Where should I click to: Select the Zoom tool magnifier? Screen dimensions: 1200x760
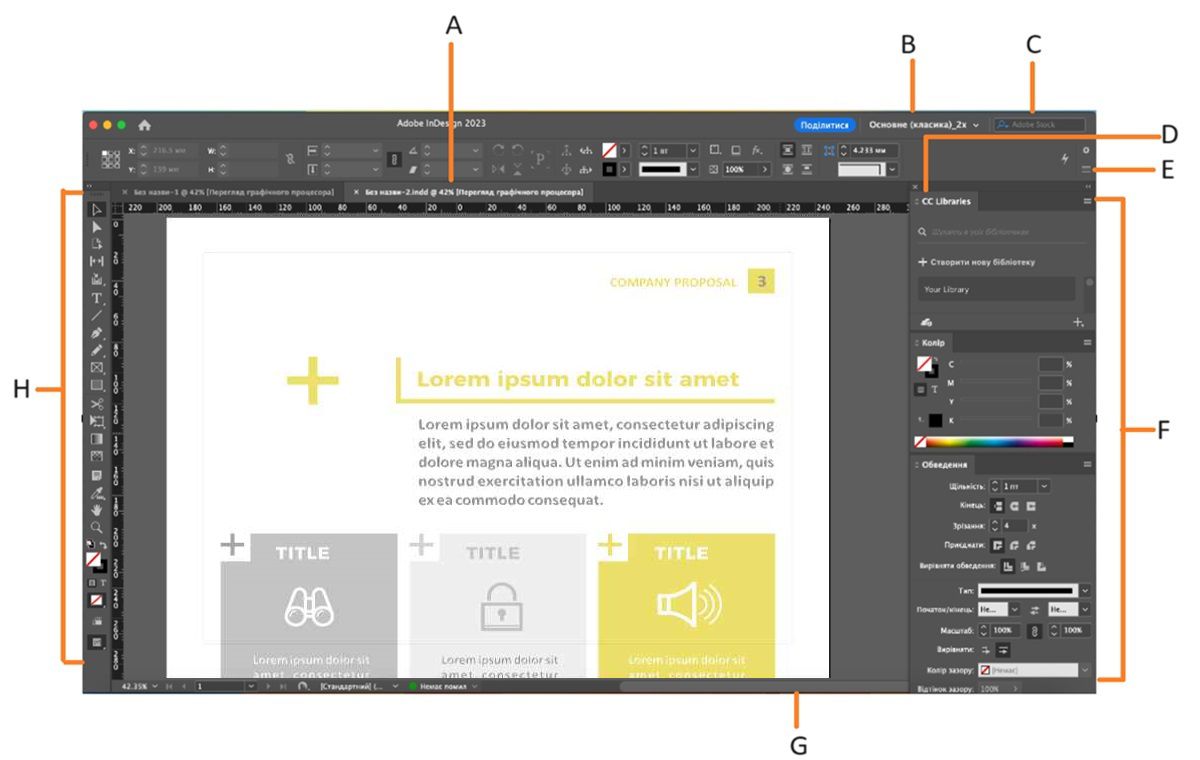[x=97, y=527]
